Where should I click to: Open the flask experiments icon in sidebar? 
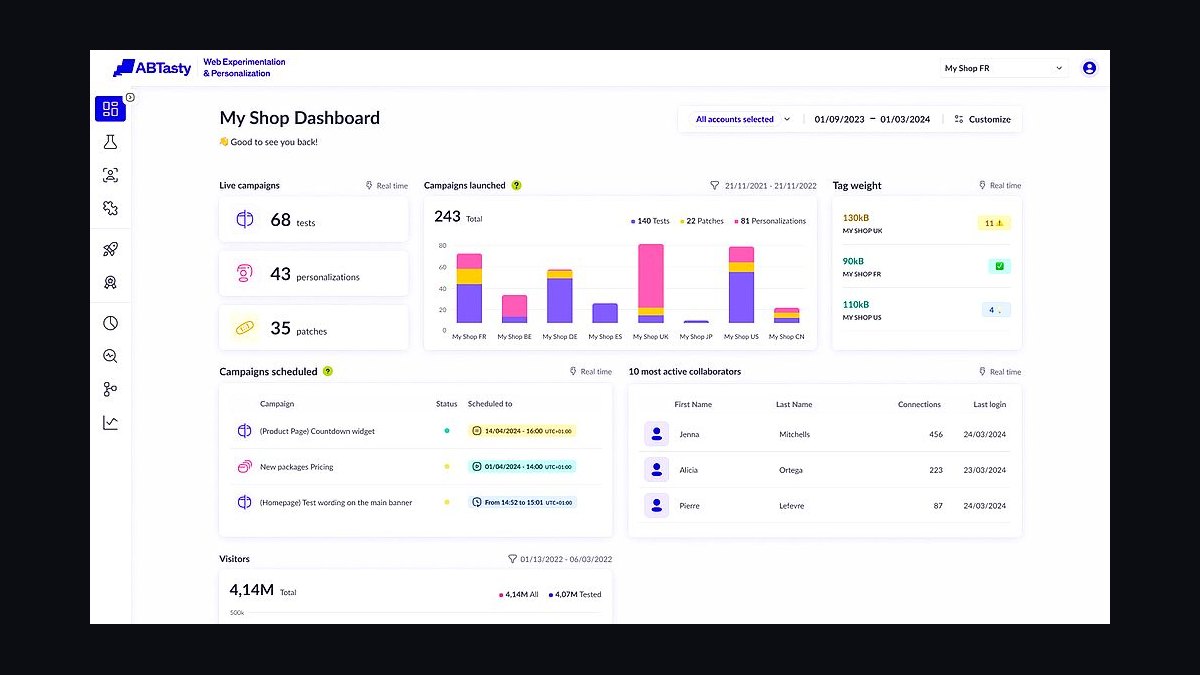110,142
